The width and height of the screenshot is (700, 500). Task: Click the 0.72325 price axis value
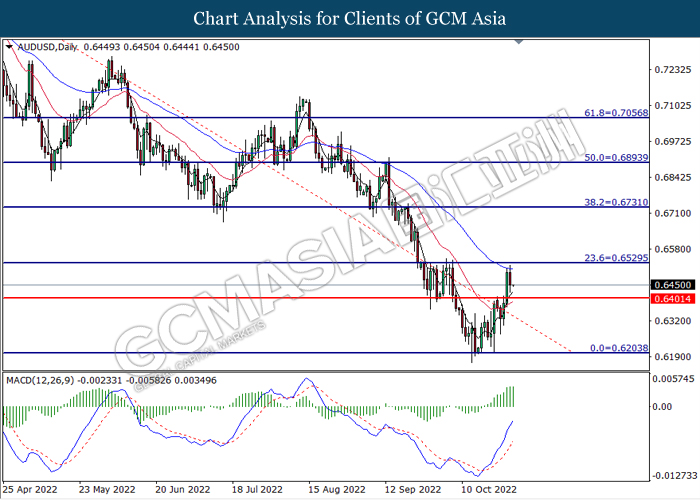coord(673,70)
